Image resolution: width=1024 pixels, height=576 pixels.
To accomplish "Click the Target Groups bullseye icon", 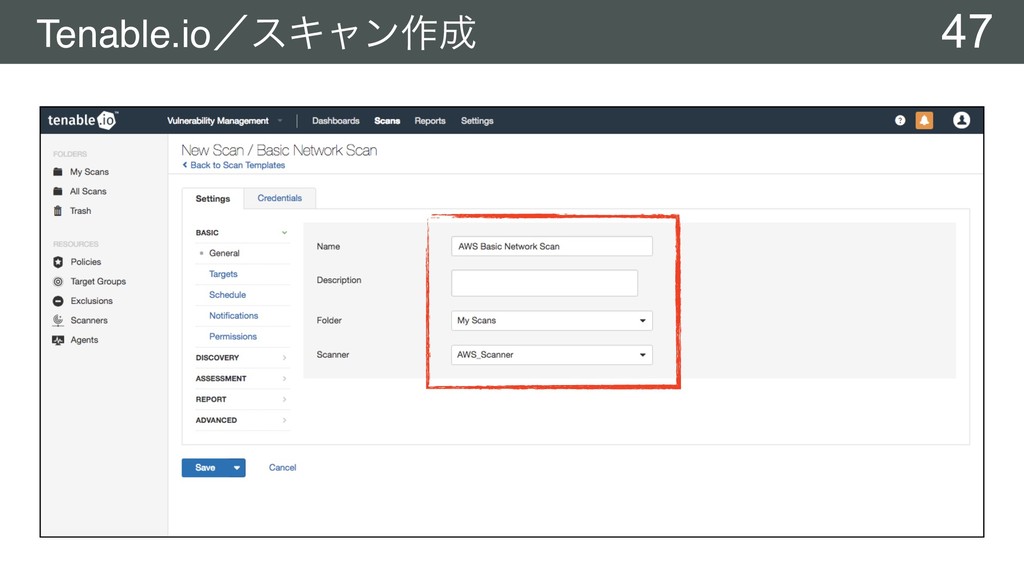I will pos(58,281).
